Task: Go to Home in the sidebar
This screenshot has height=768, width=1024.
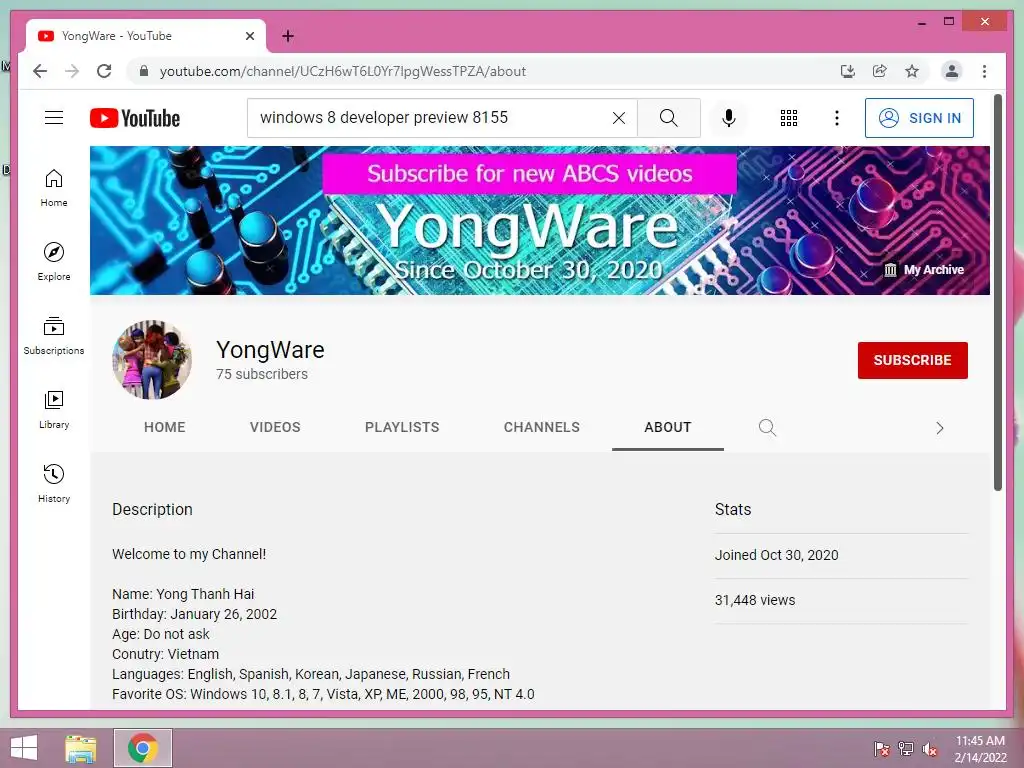Action: (x=54, y=188)
